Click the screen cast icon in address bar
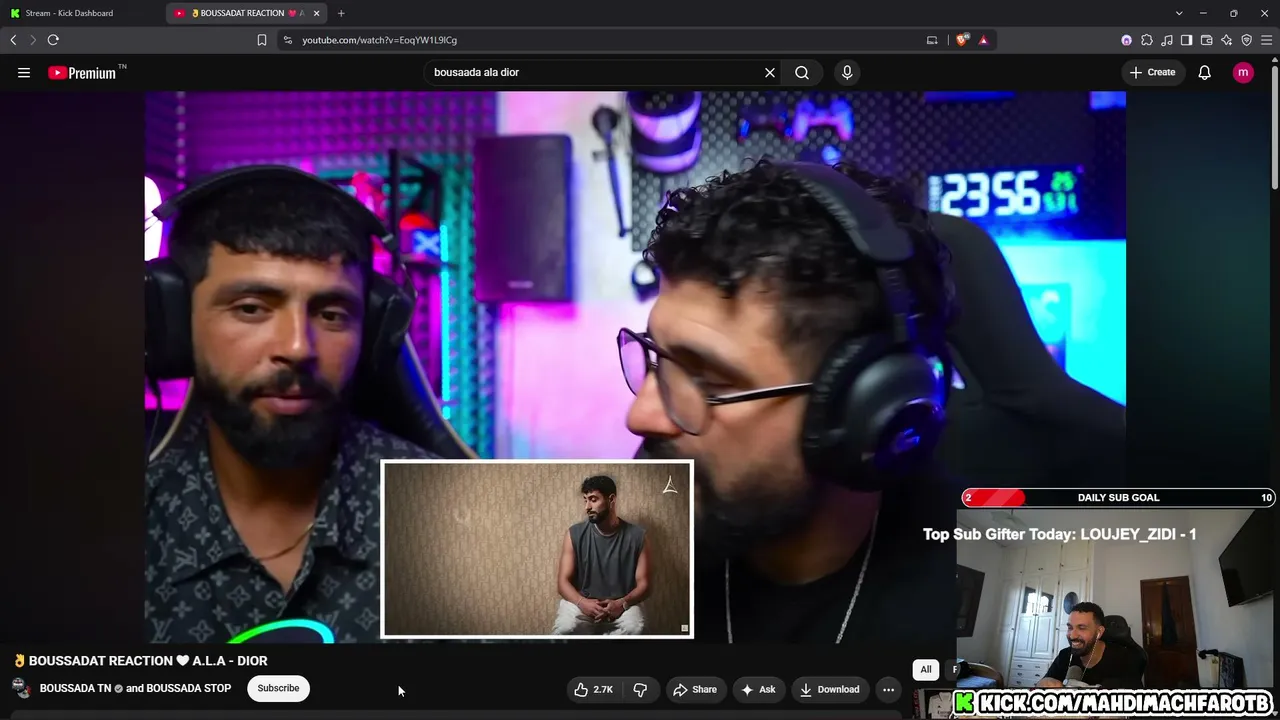The height and width of the screenshot is (720, 1280). tap(932, 40)
